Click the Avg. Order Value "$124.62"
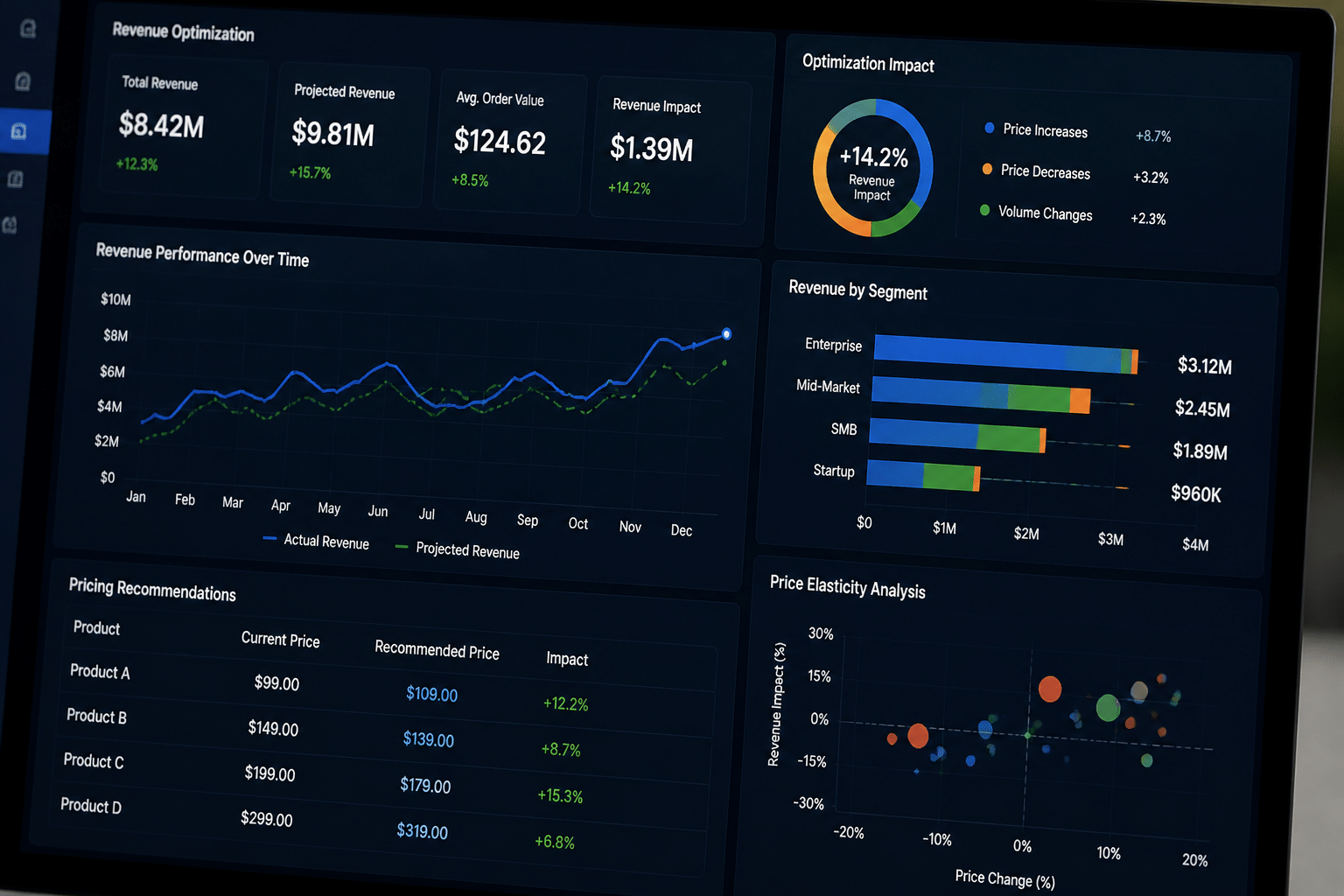 point(500,141)
